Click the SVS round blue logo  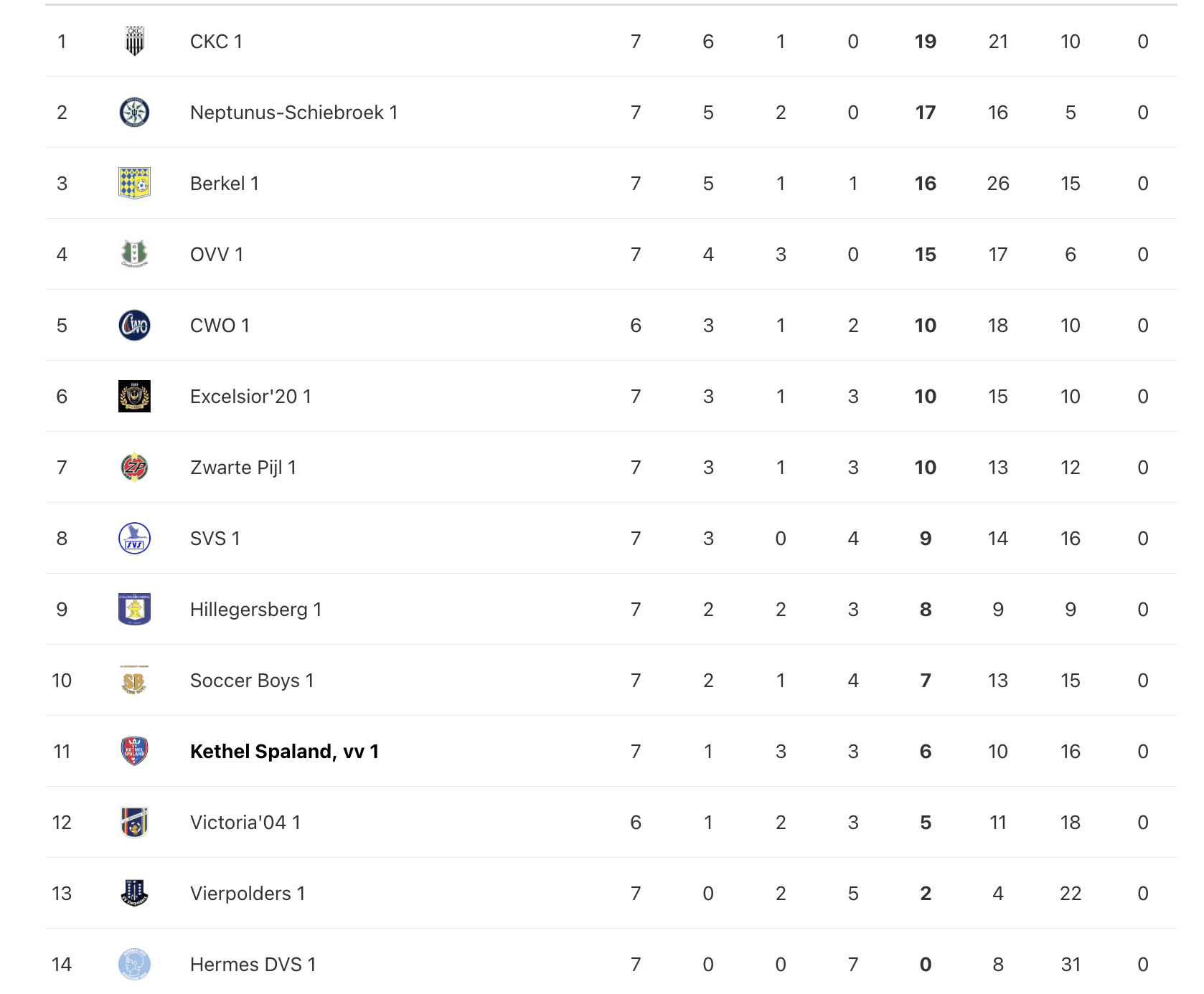[x=134, y=538]
